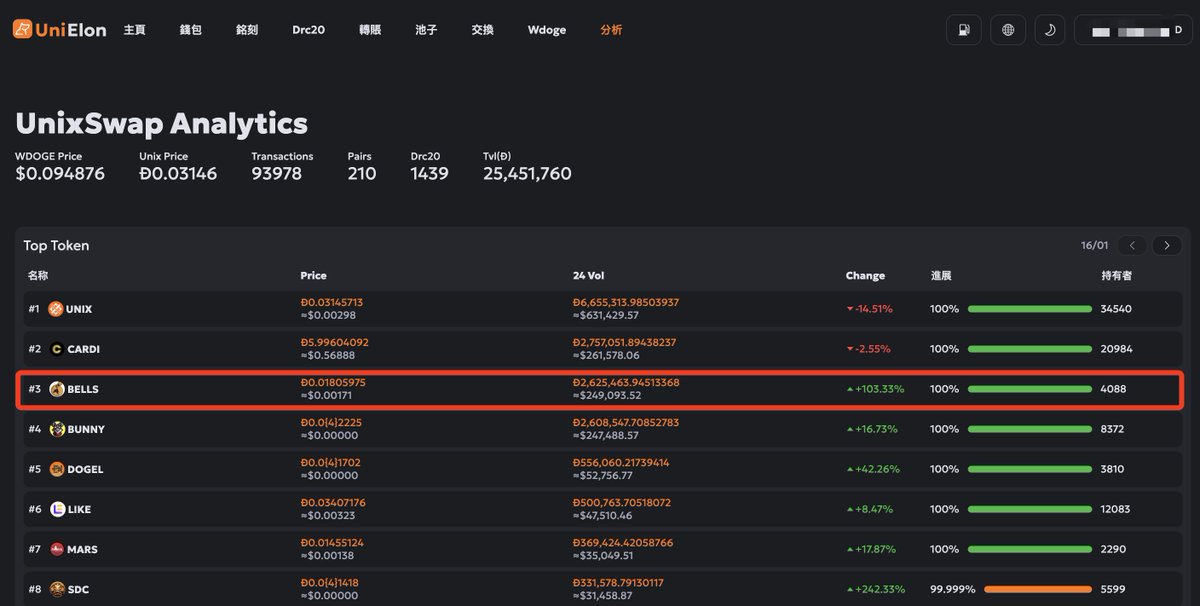Click SDC progress value 99.999%
This screenshot has width=1200, height=606.
[x=952, y=589]
